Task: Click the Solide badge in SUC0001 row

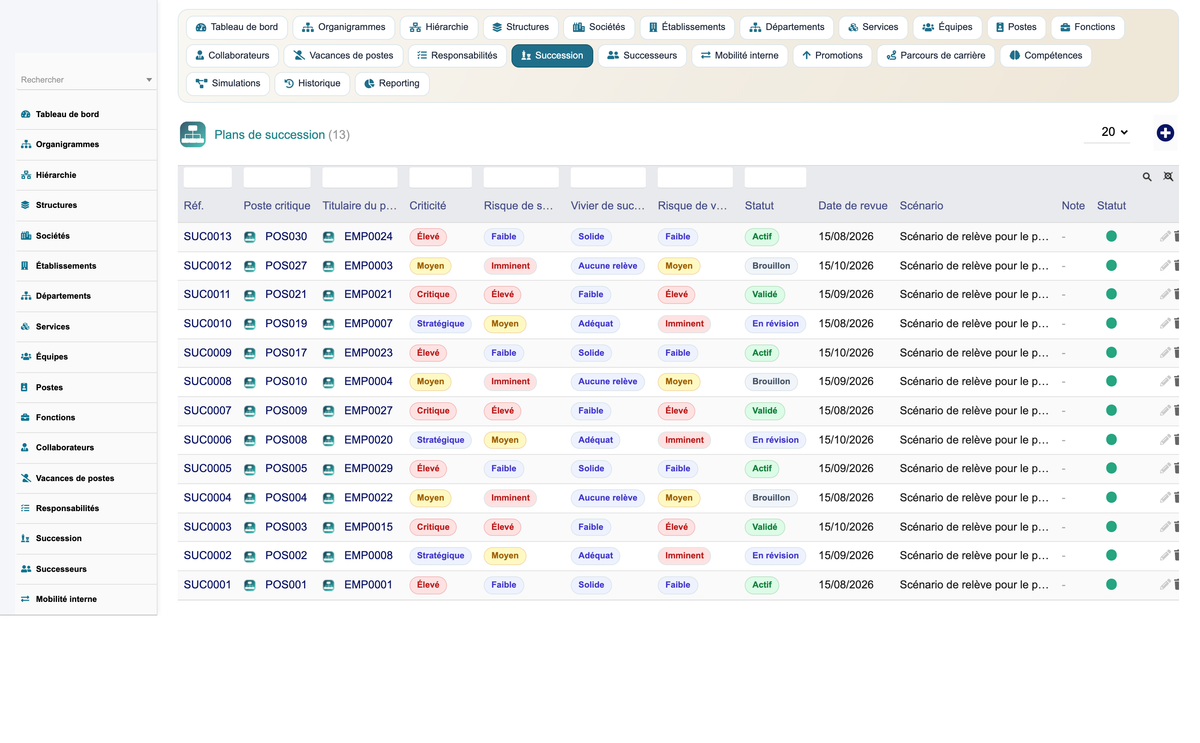Action: 591,585
